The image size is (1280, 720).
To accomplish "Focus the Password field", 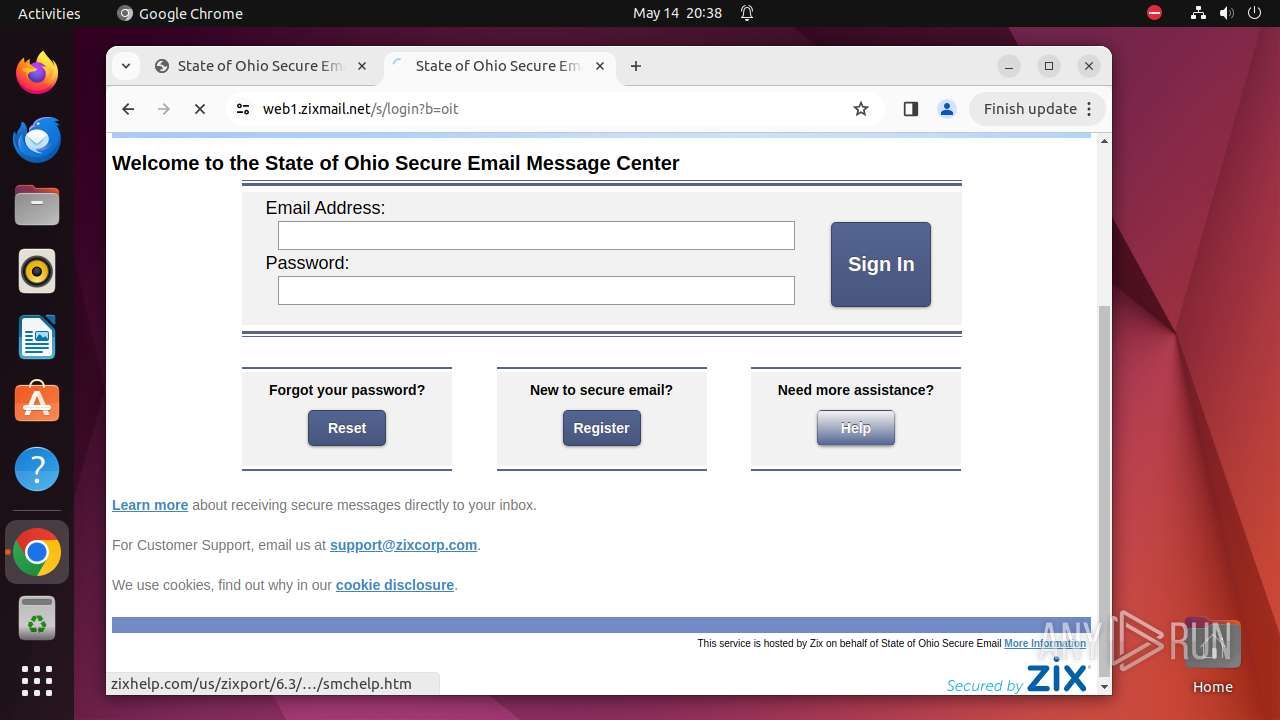I will pos(536,290).
